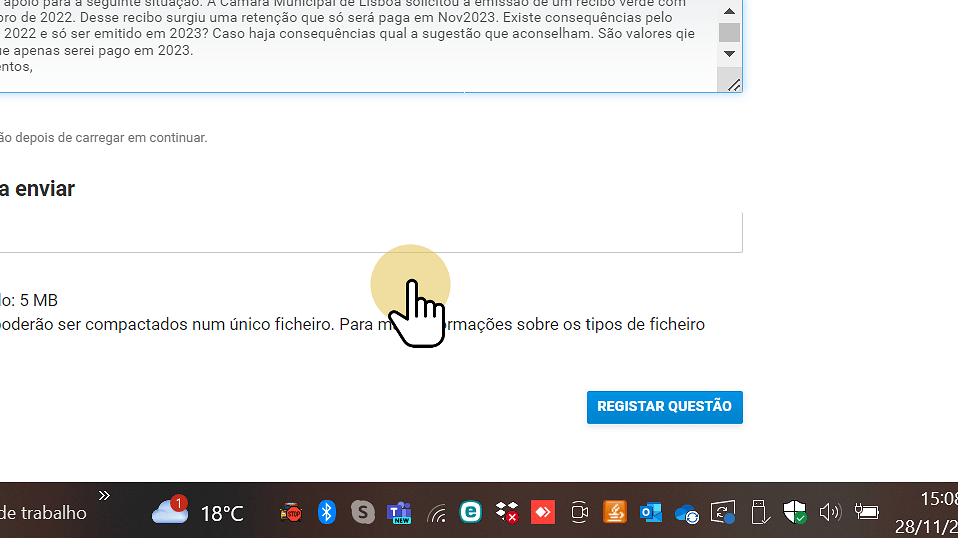Open the ESET tray icon
This screenshot has height=538, width=958.
pos(470,512)
